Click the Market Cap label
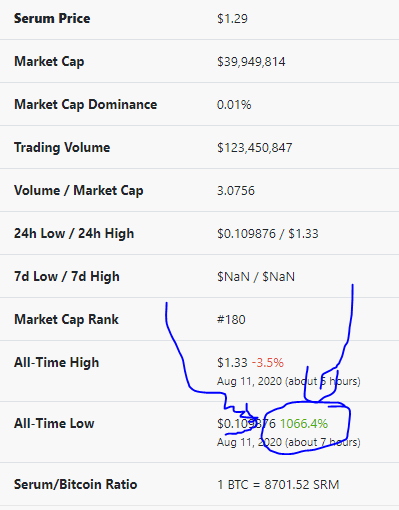The image size is (399, 510). [49, 62]
